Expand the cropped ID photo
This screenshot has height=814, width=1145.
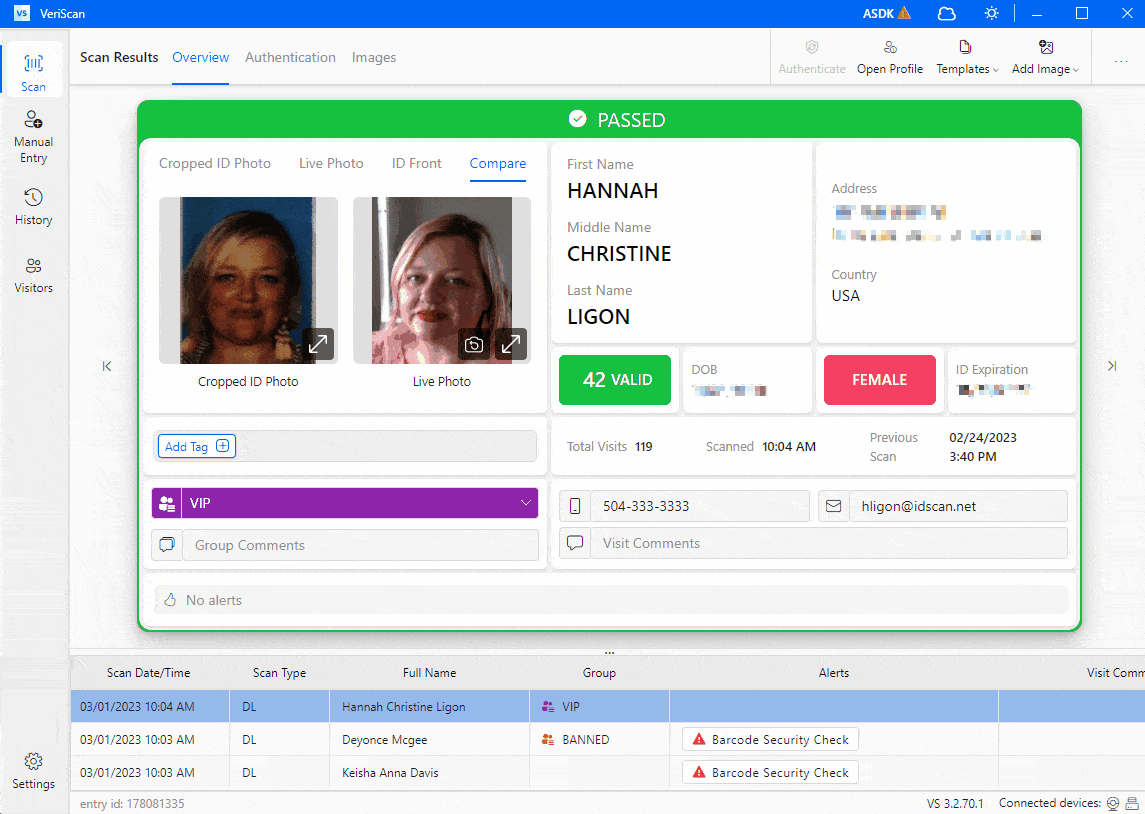[x=318, y=344]
